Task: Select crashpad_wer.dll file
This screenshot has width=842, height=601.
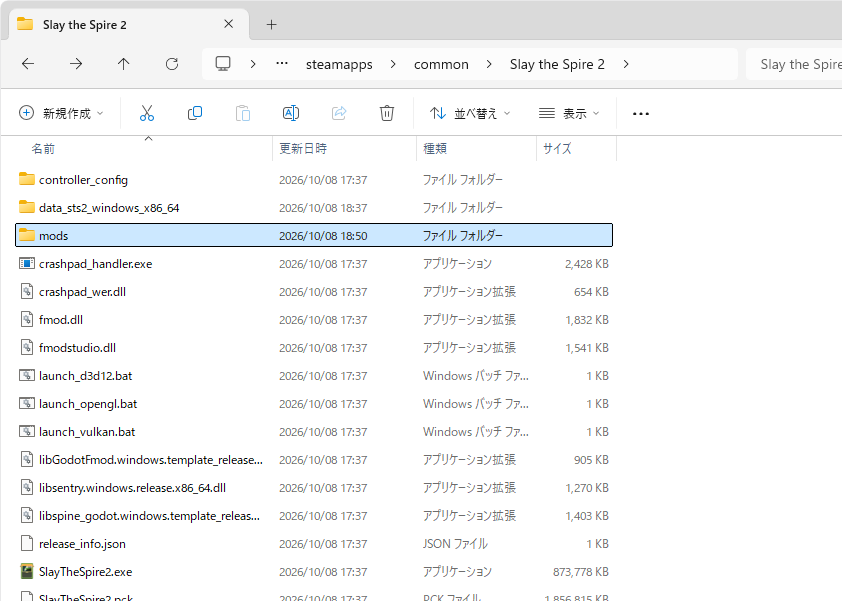Action: (x=314, y=292)
